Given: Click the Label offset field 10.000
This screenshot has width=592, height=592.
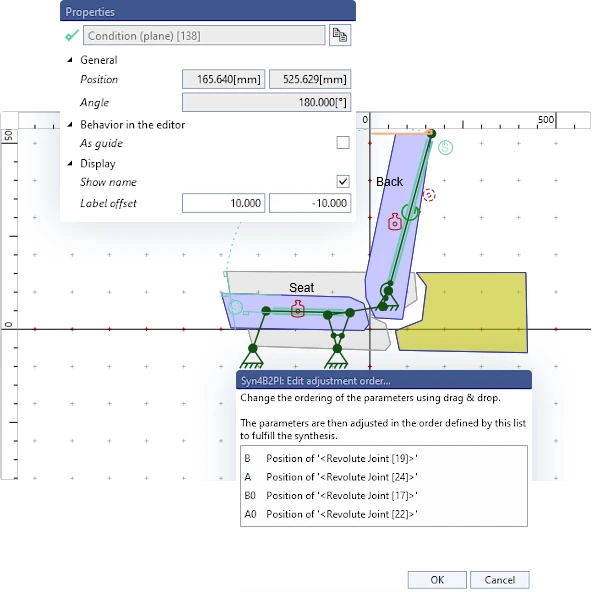Looking at the screenshot, I should tap(224, 203).
